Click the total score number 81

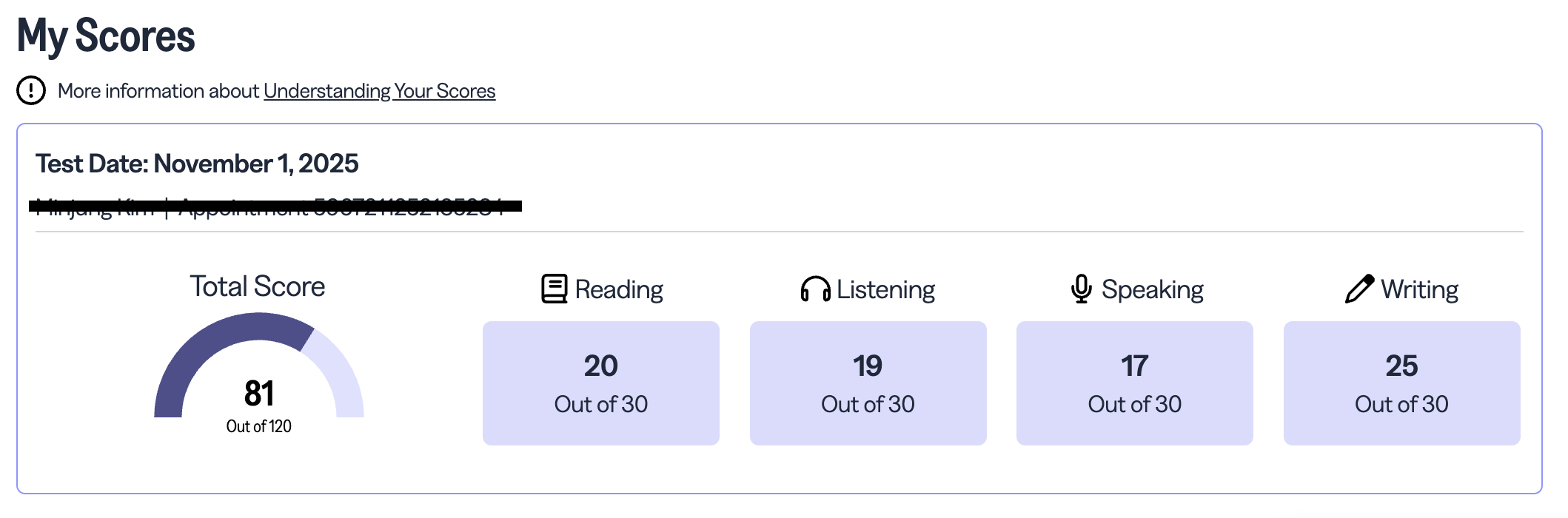click(259, 393)
